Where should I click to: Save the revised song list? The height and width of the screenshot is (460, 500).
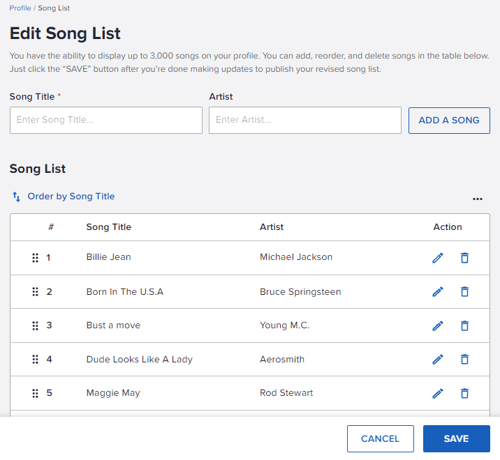pos(456,439)
